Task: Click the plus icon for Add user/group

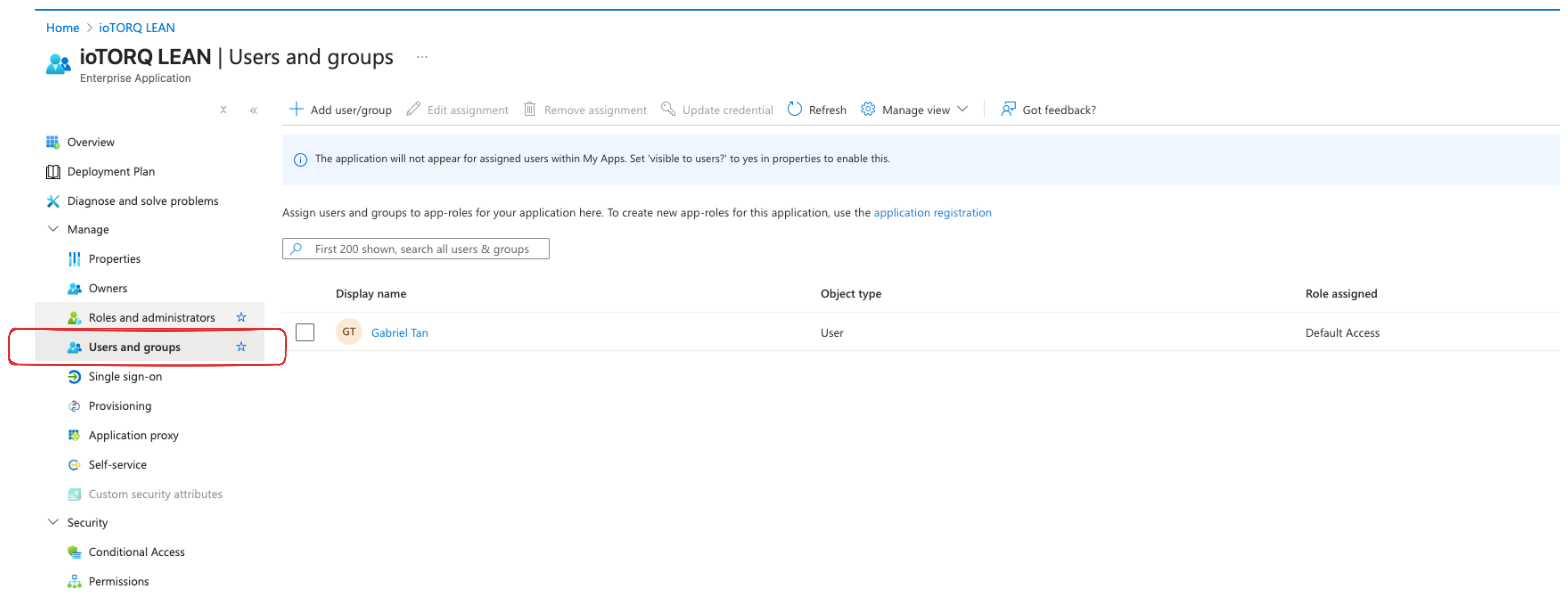Action: point(296,109)
